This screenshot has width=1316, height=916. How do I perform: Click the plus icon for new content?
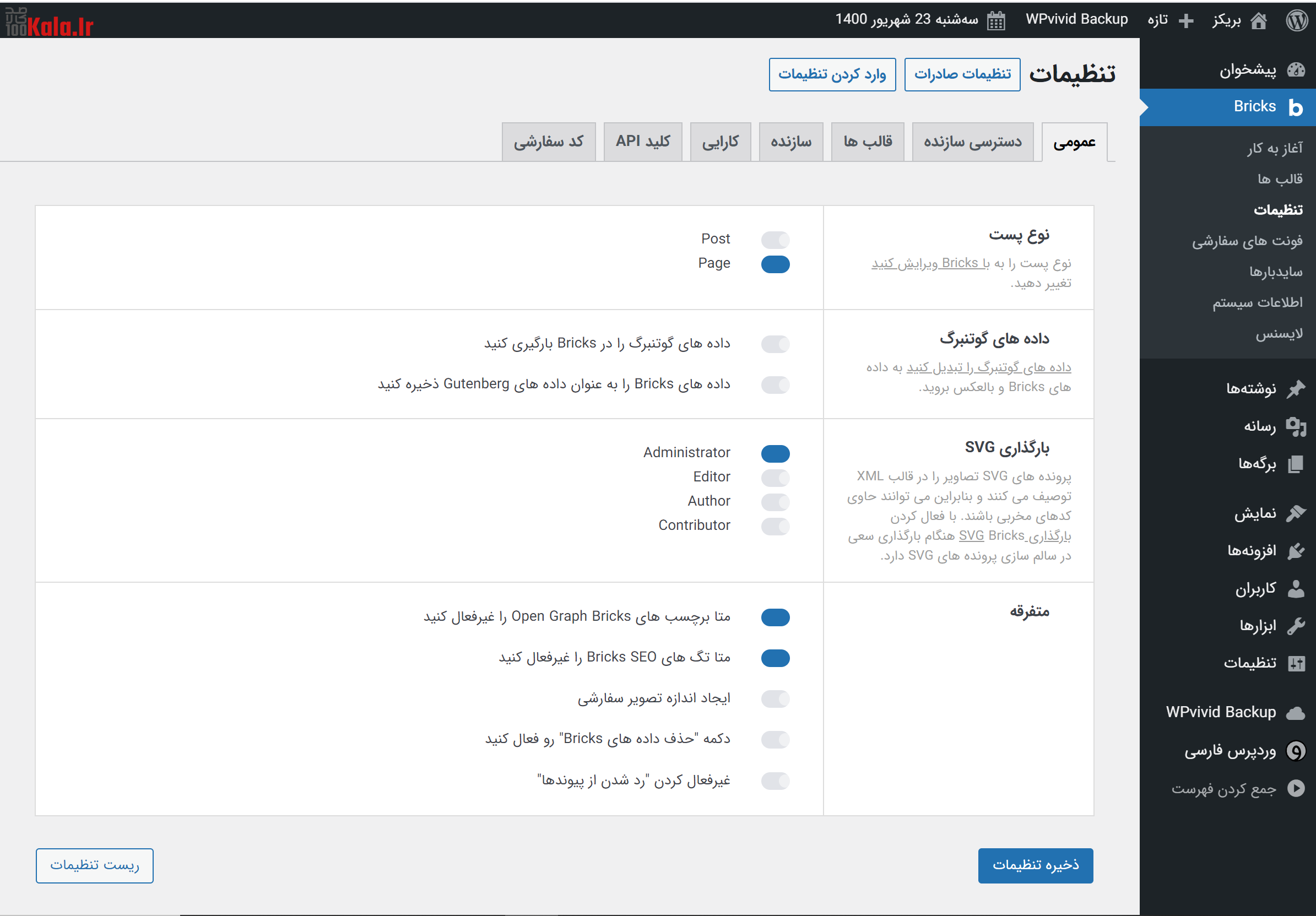tap(1186, 20)
